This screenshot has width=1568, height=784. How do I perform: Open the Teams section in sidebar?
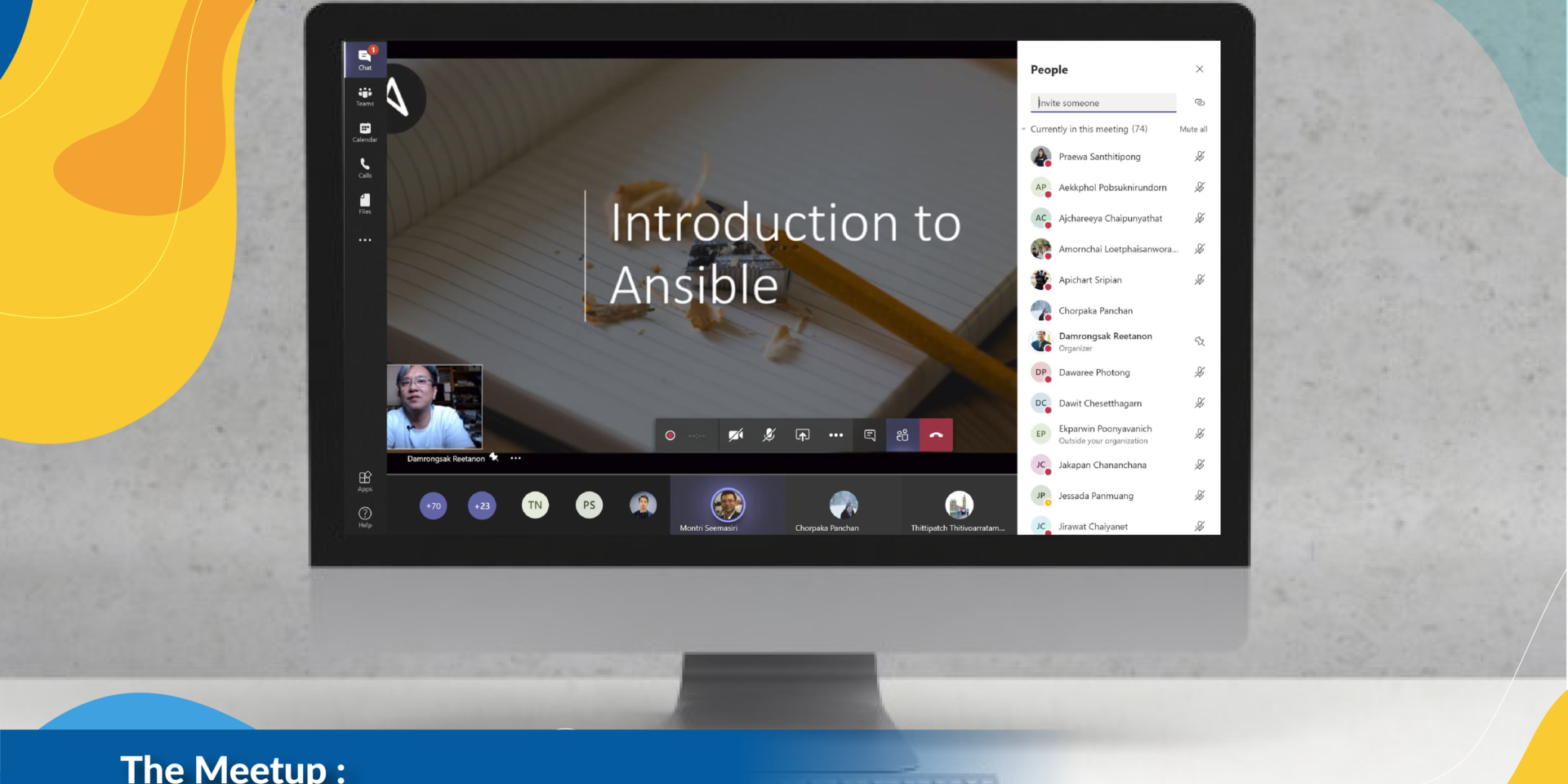click(365, 96)
